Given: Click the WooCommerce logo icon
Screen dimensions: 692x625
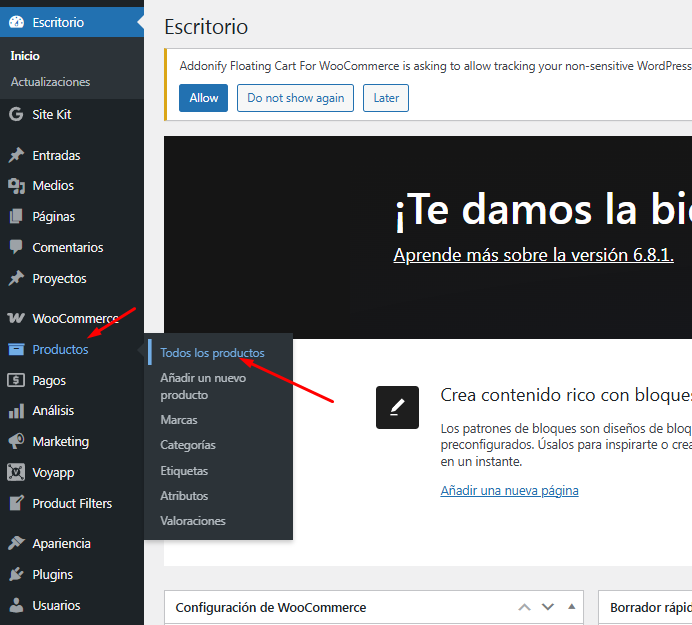Looking at the screenshot, I should (x=16, y=319).
